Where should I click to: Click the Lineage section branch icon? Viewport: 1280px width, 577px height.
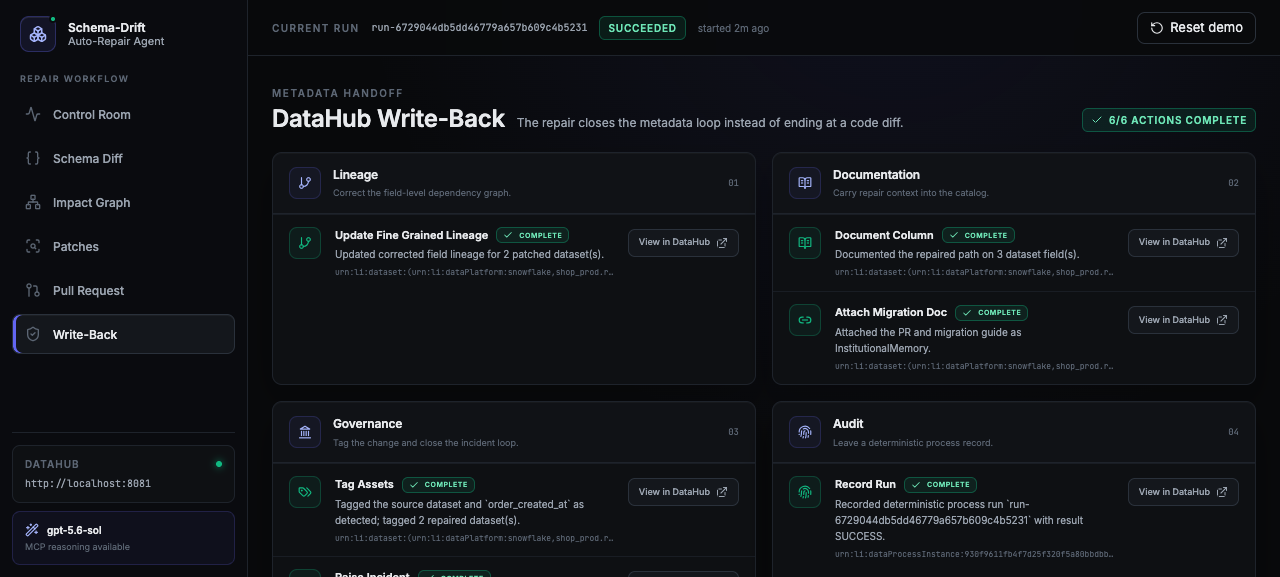click(305, 183)
